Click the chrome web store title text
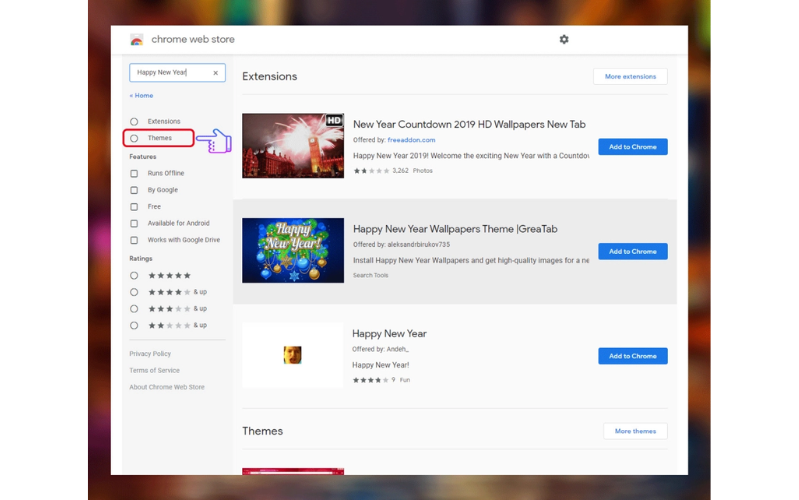The height and width of the screenshot is (500, 799). (193, 39)
